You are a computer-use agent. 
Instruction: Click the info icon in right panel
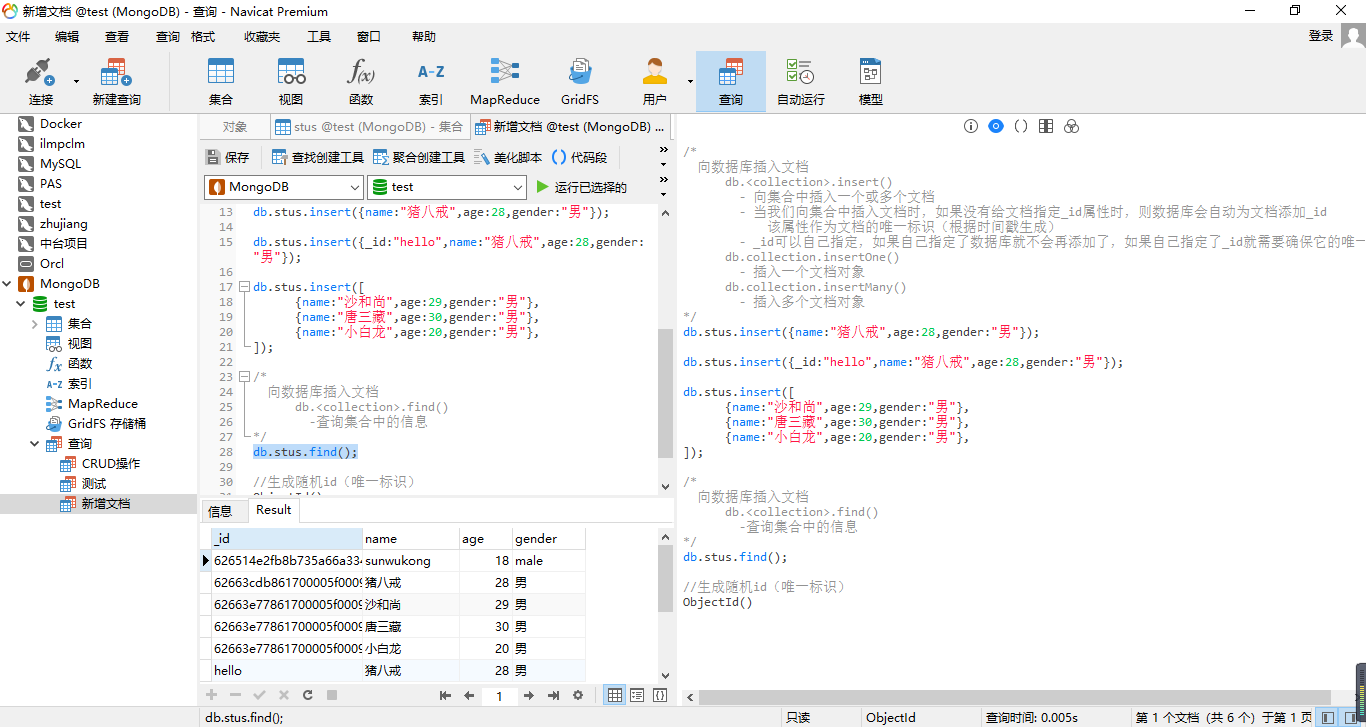pos(970,126)
